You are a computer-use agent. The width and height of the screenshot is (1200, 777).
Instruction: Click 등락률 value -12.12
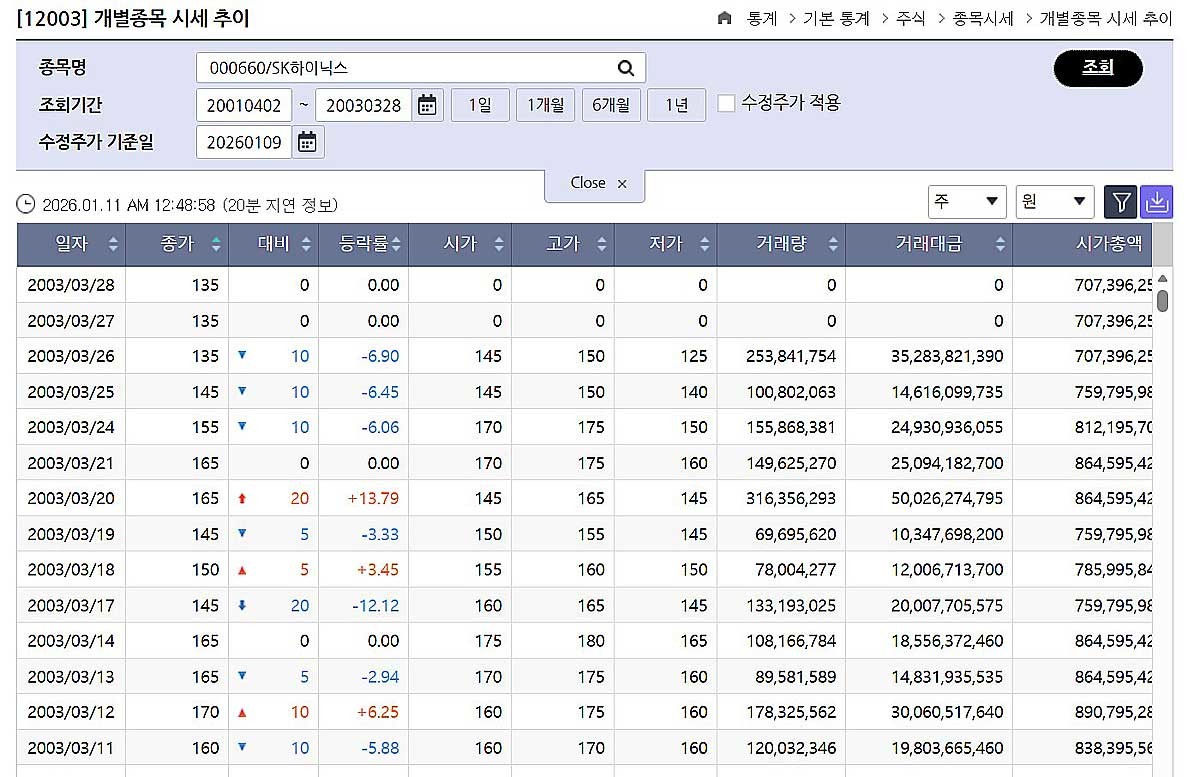[x=376, y=605]
